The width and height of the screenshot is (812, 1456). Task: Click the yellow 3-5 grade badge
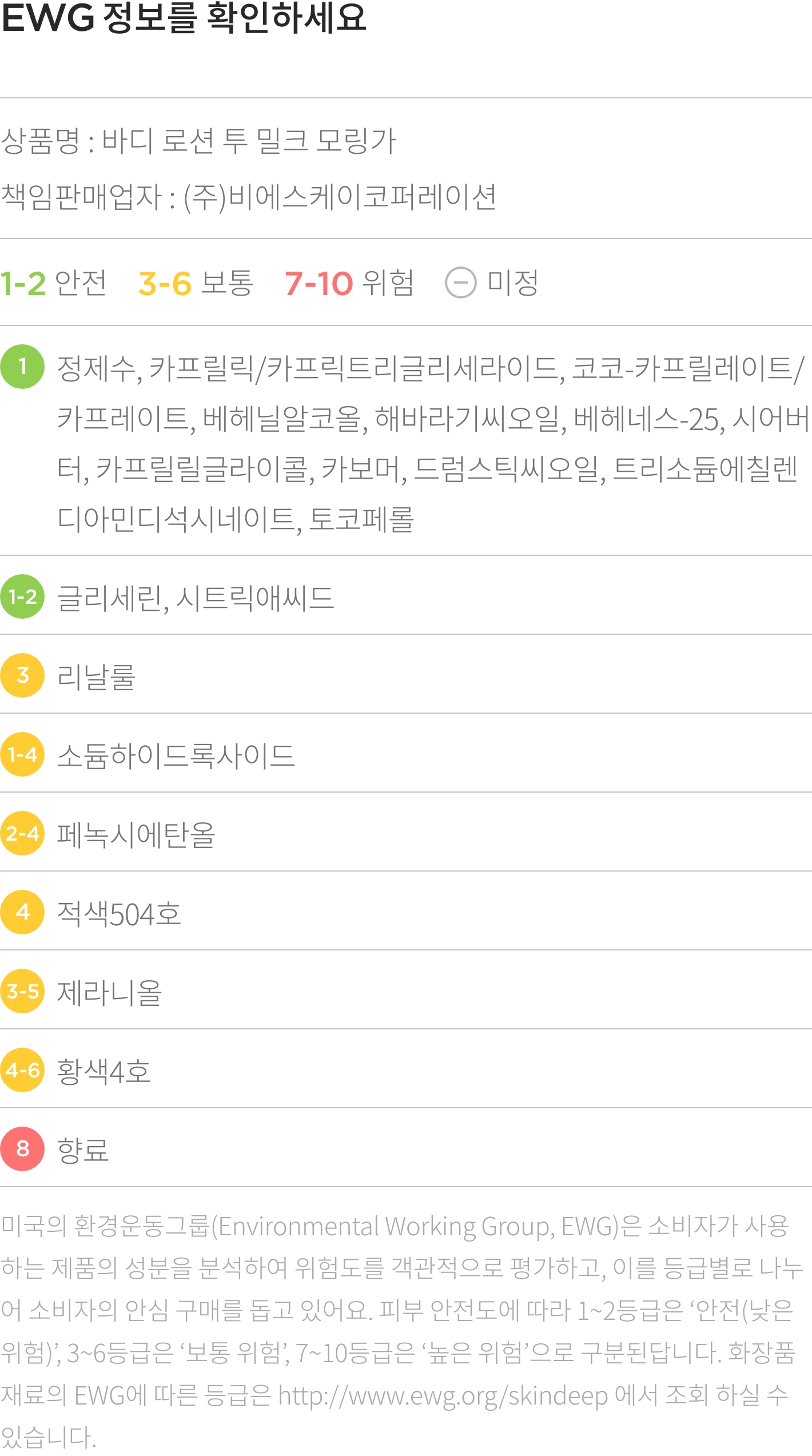[x=22, y=991]
